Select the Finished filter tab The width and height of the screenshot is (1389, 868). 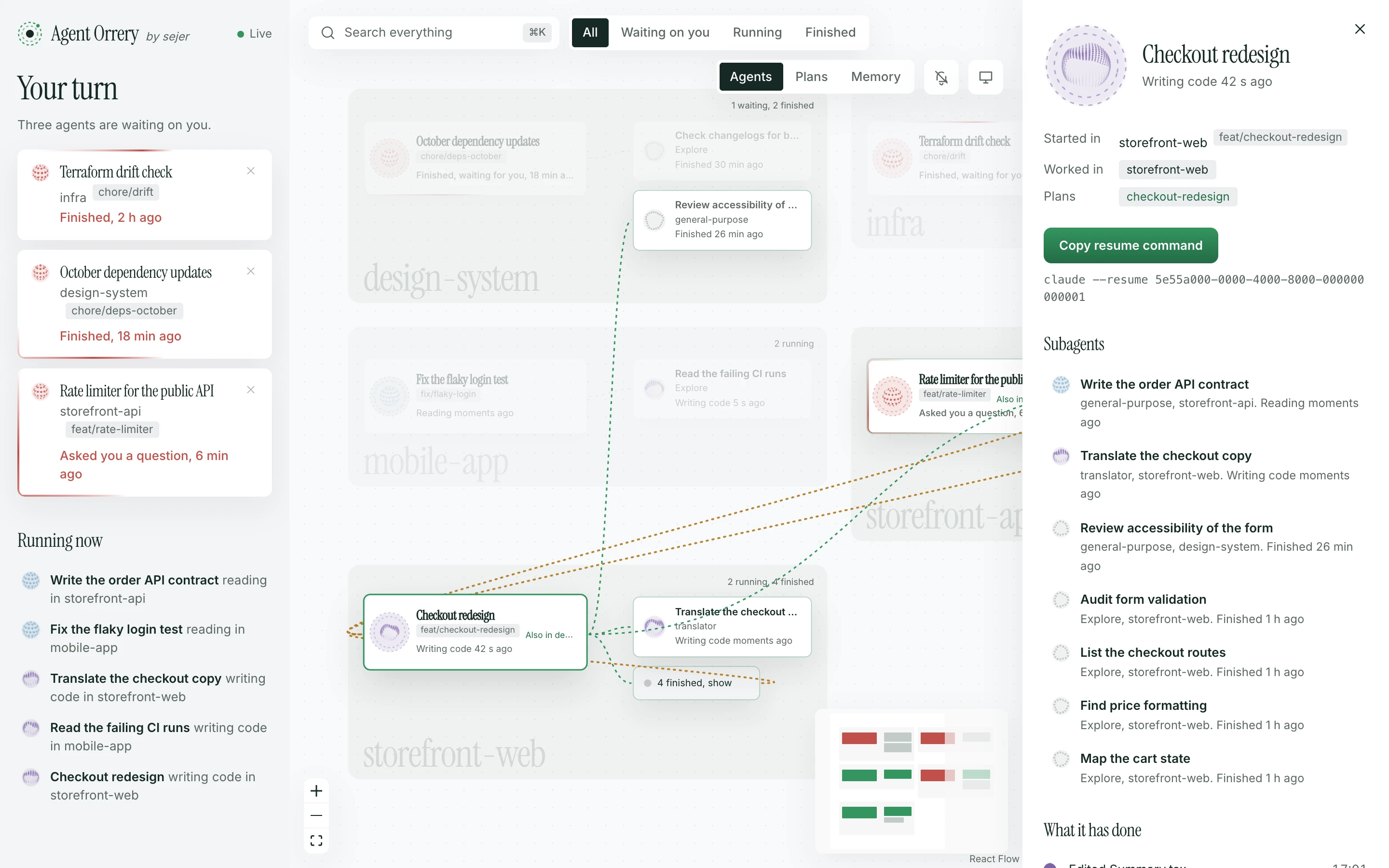(x=830, y=33)
